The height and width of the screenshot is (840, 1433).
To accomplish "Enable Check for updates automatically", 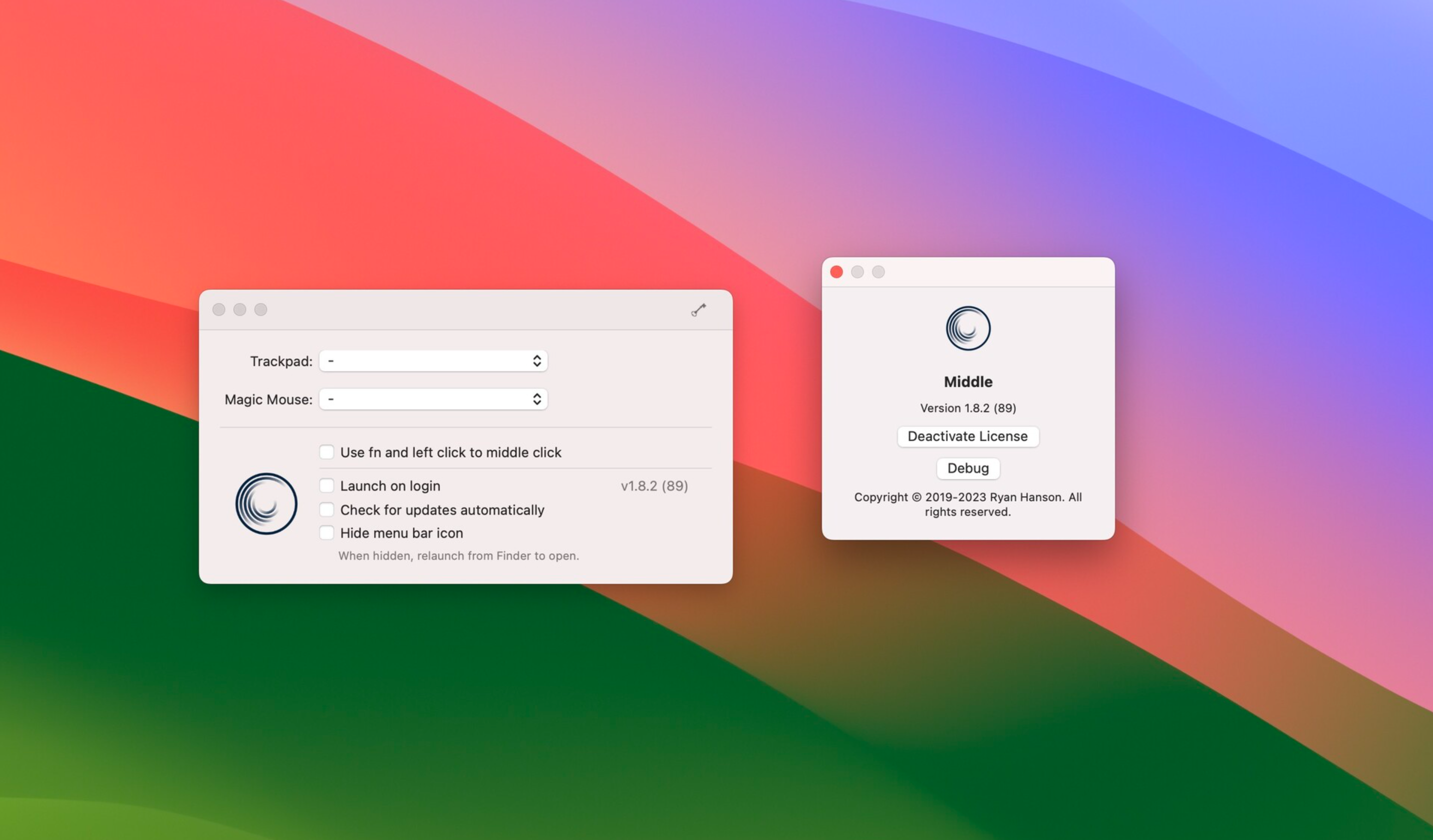I will coord(326,510).
